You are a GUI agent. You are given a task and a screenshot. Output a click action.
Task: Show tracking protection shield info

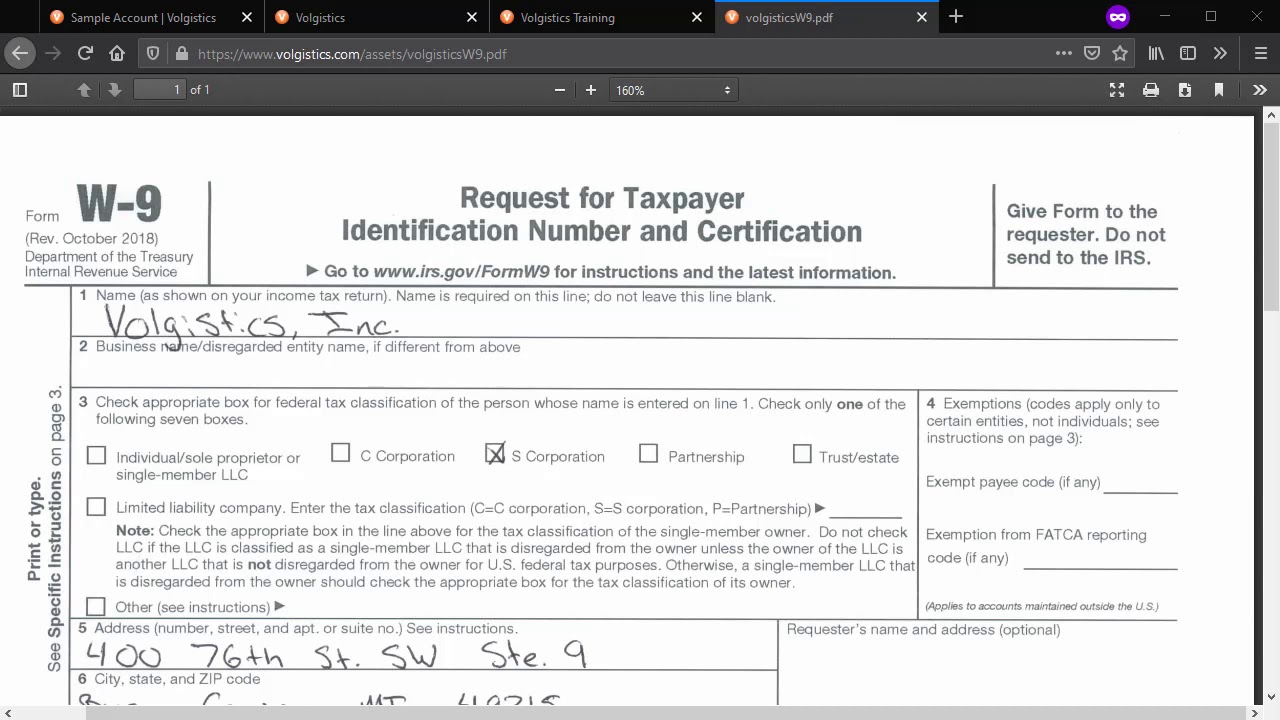(x=153, y=54)
